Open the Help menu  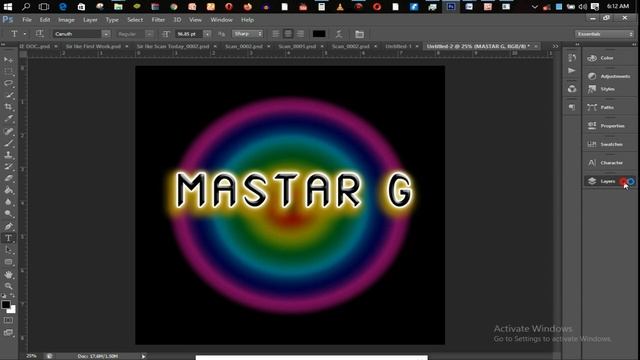point(247,20)
